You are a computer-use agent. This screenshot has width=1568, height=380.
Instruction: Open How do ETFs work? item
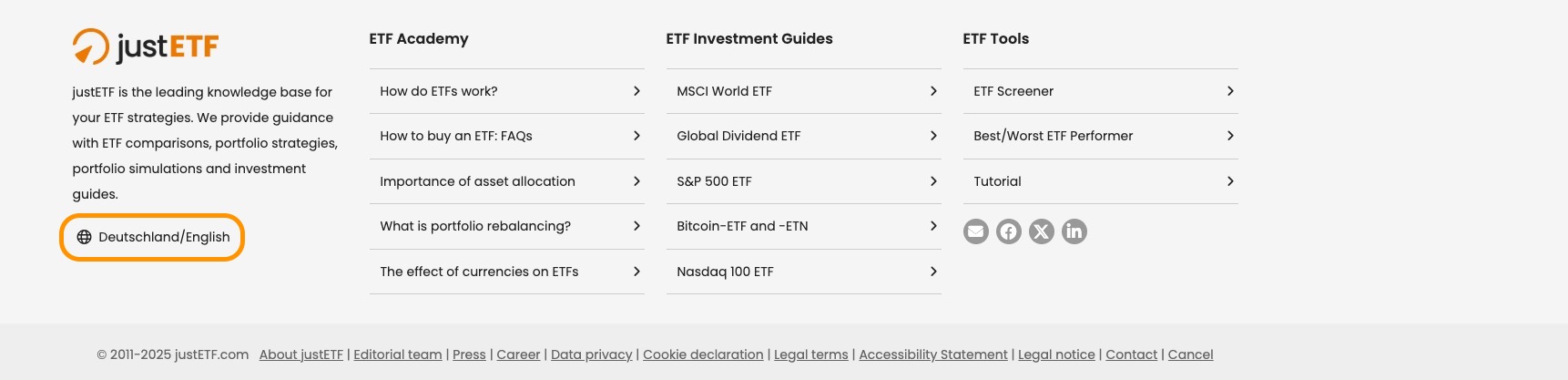pyautogui.click(x=439, y=91)
